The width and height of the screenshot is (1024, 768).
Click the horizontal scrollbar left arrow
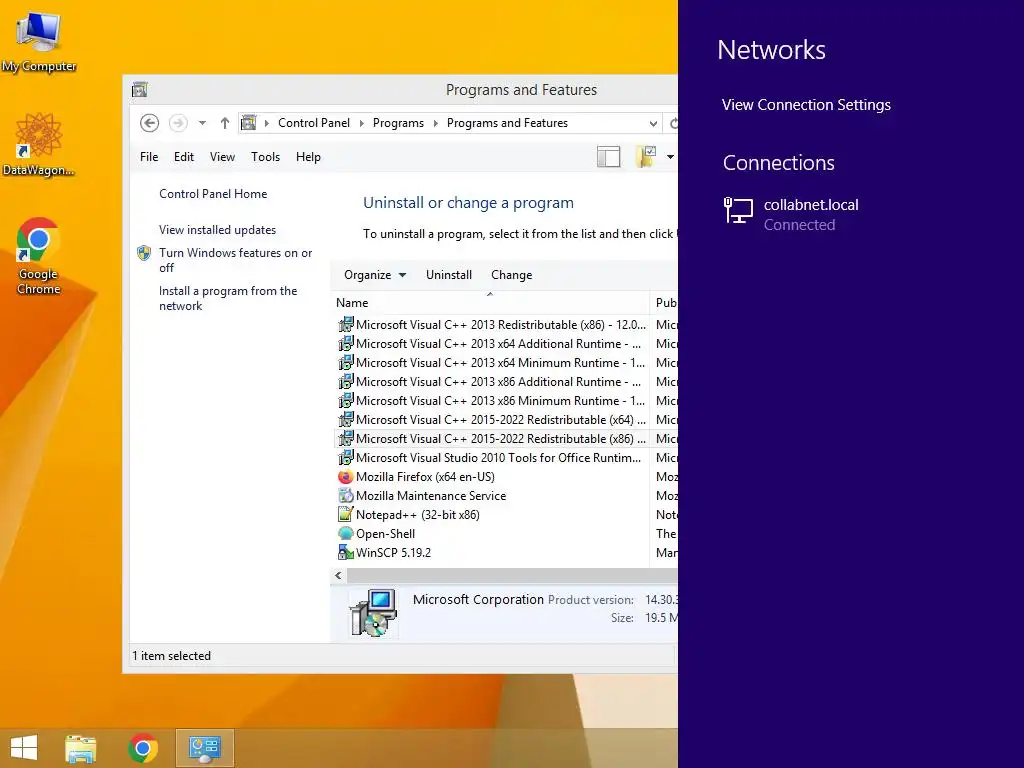point(338,575)
